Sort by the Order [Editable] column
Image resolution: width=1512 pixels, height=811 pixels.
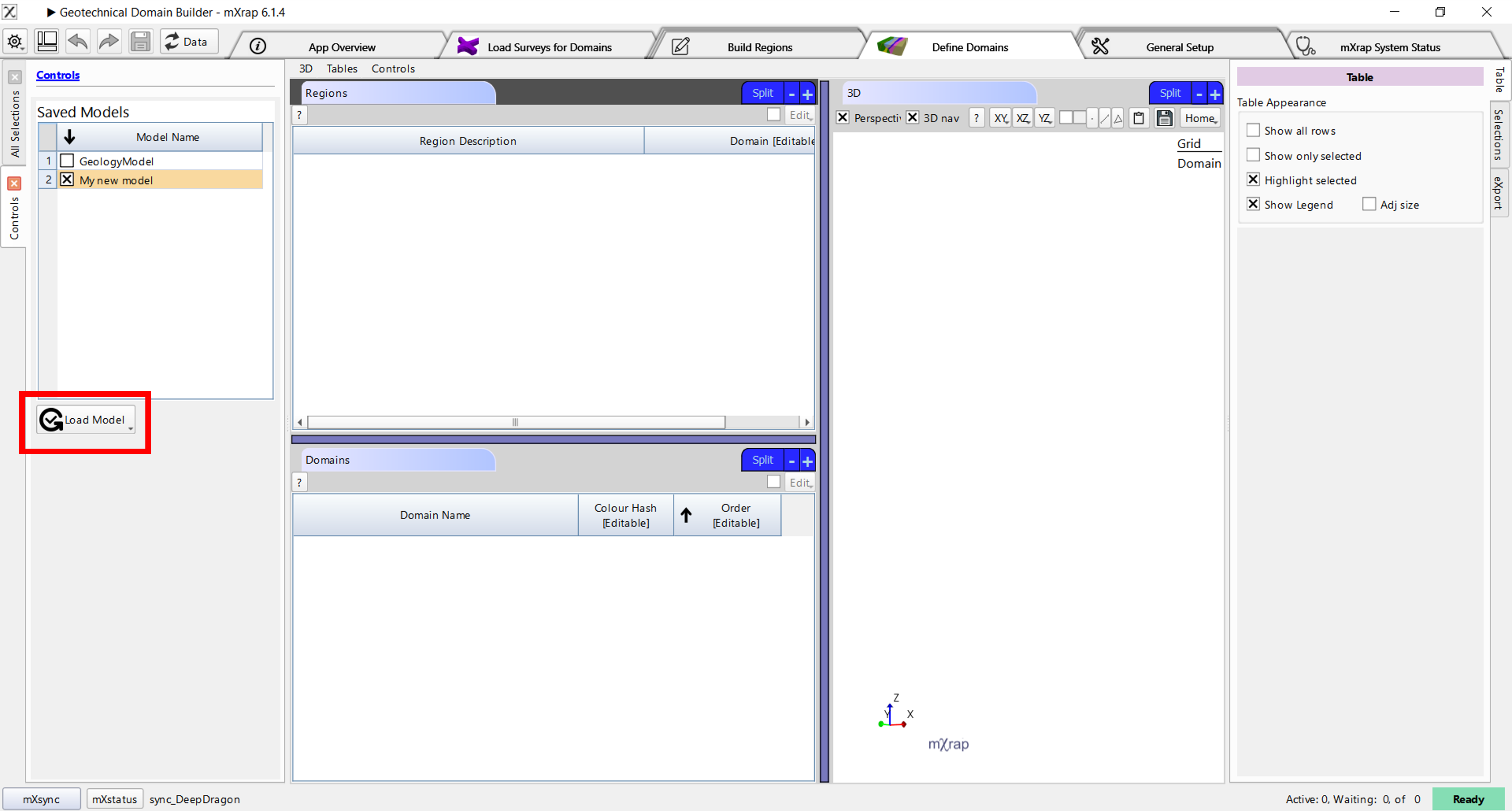point(727,515)
